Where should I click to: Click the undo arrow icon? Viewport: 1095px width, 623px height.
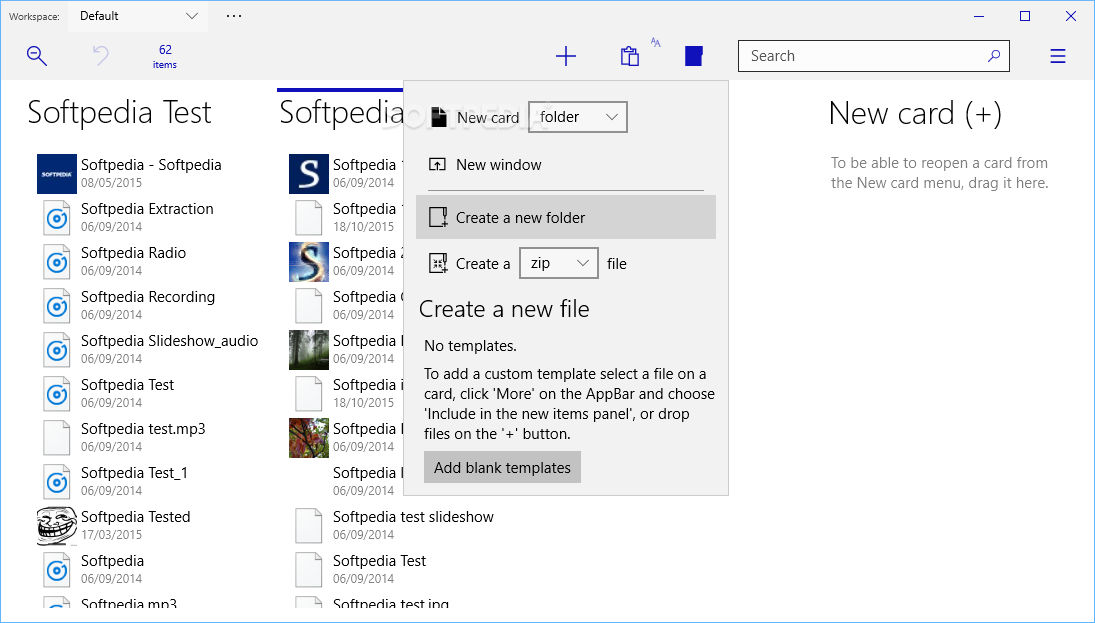point(101,56)
